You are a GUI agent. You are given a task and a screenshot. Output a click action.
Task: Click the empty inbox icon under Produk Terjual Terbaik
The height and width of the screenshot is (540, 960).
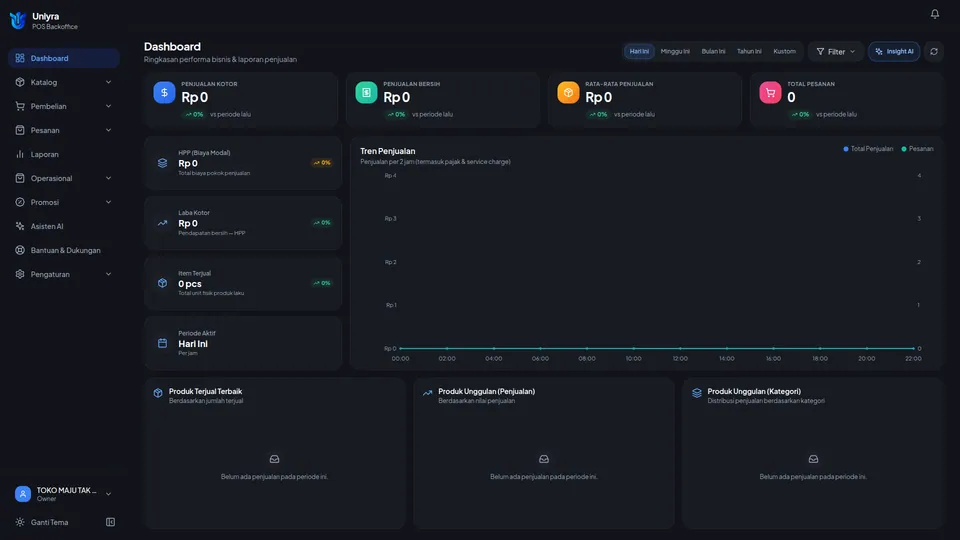274,459
